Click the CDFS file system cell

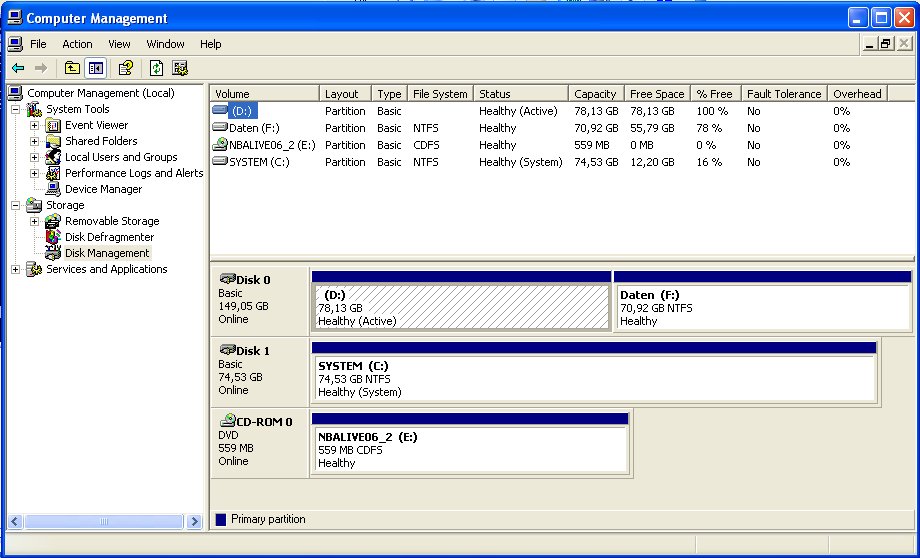[x=426, y=145]
